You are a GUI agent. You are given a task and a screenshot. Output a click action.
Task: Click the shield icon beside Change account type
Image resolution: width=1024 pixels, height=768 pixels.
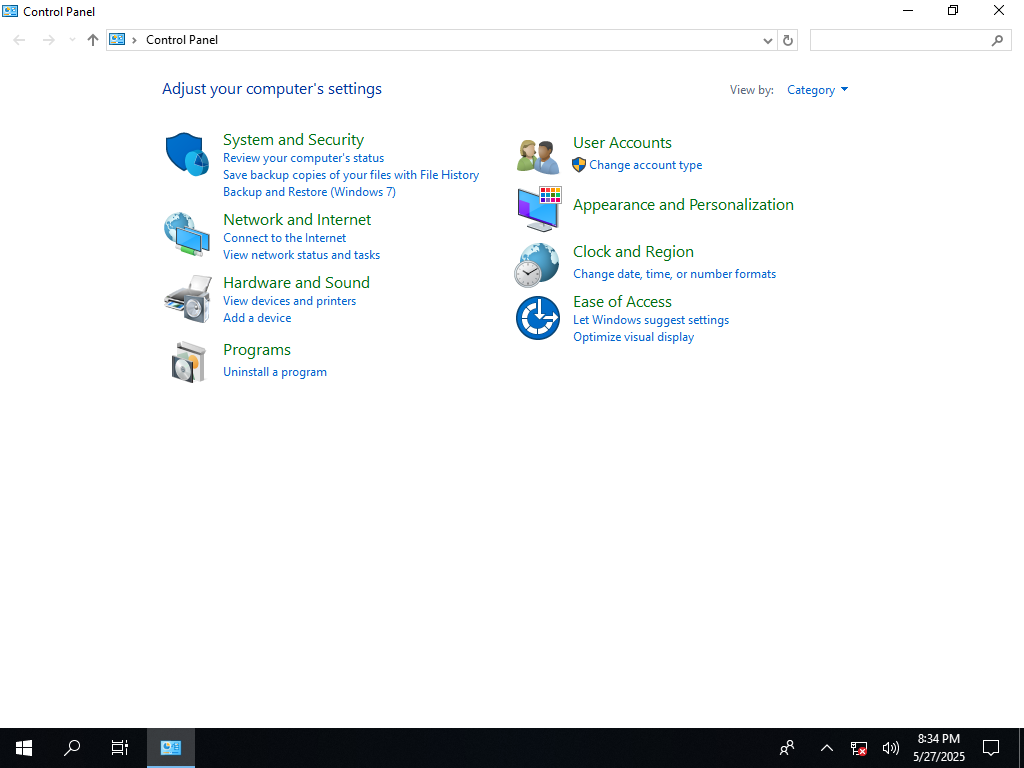click(x=579, y=165)
